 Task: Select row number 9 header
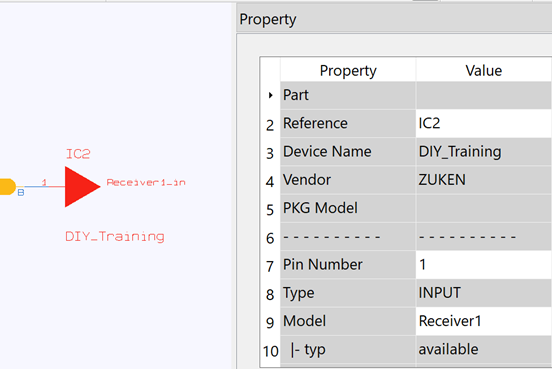270,323
